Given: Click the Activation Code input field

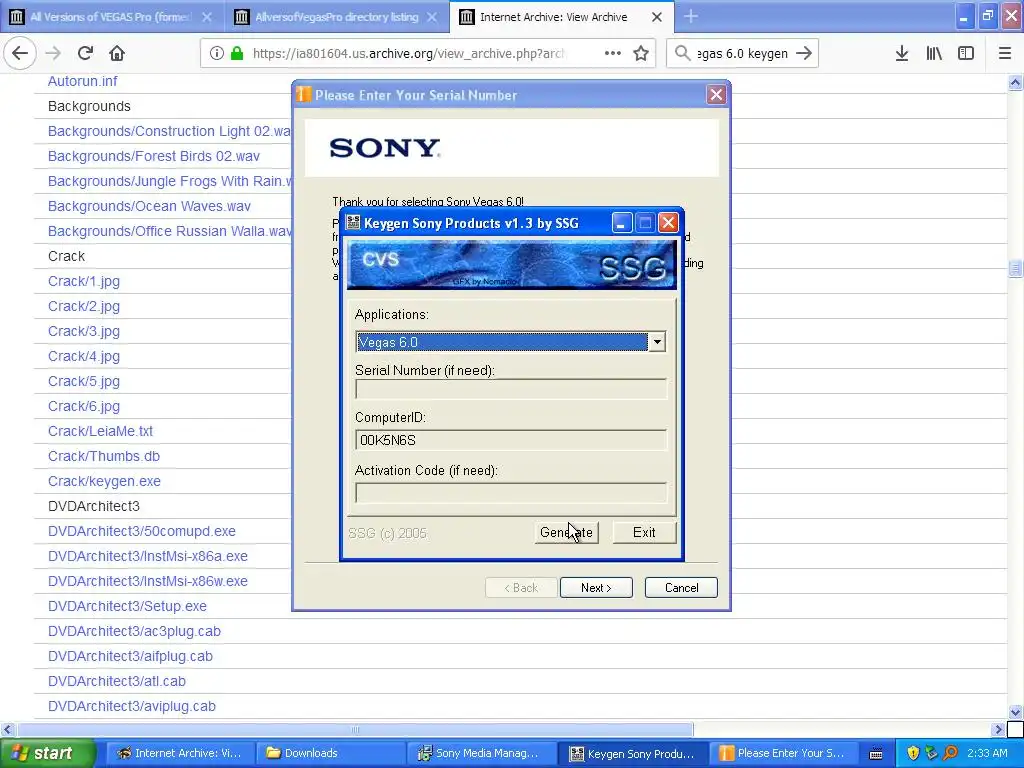Looking at the screenshot, I should 511,493.
